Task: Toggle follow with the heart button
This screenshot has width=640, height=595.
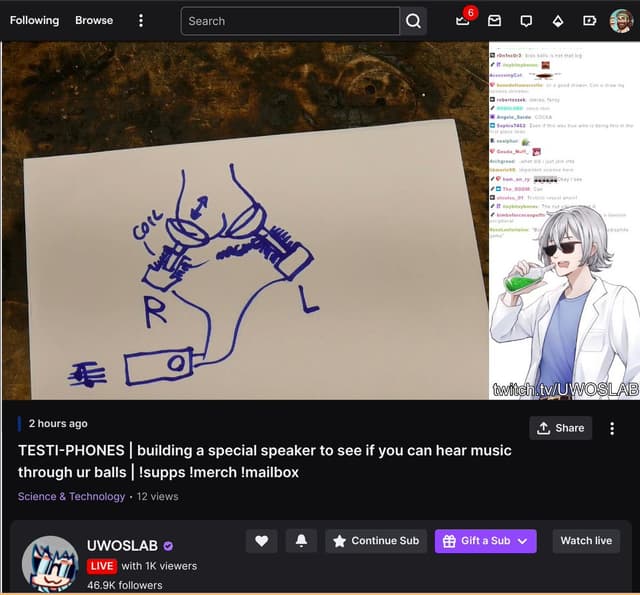Action: [x=261, y=541]
